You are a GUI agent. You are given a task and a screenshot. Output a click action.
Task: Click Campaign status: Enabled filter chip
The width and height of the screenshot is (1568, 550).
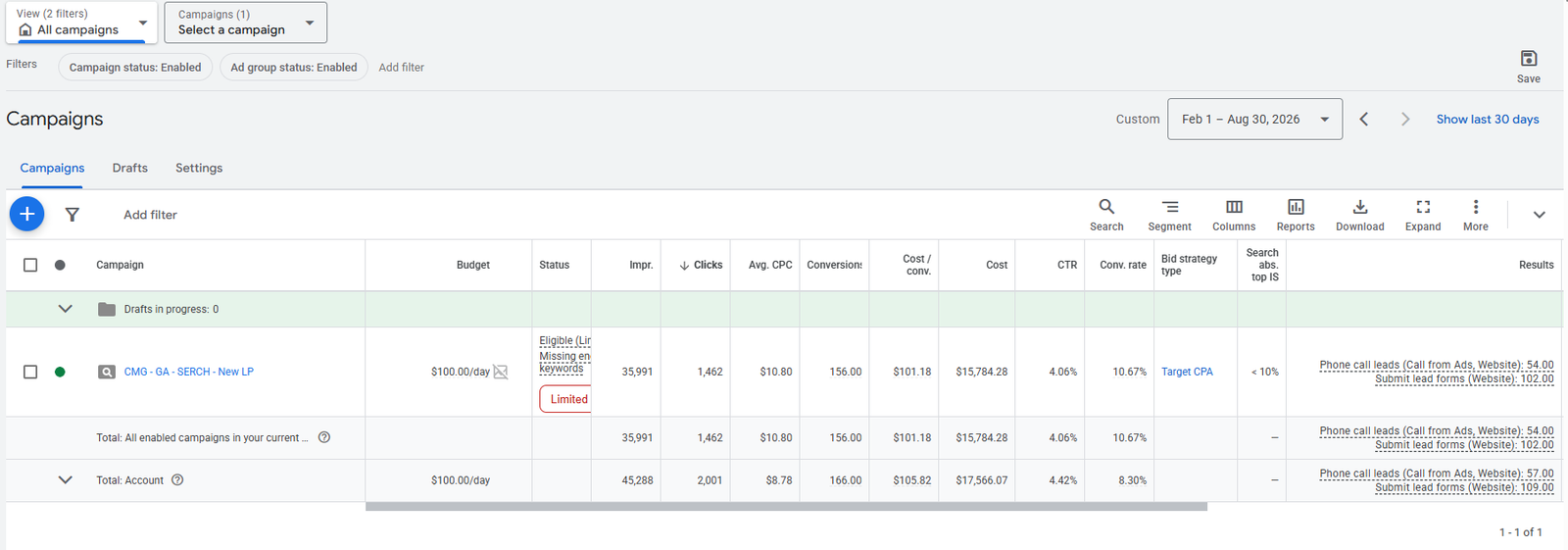tap(135, 67)
